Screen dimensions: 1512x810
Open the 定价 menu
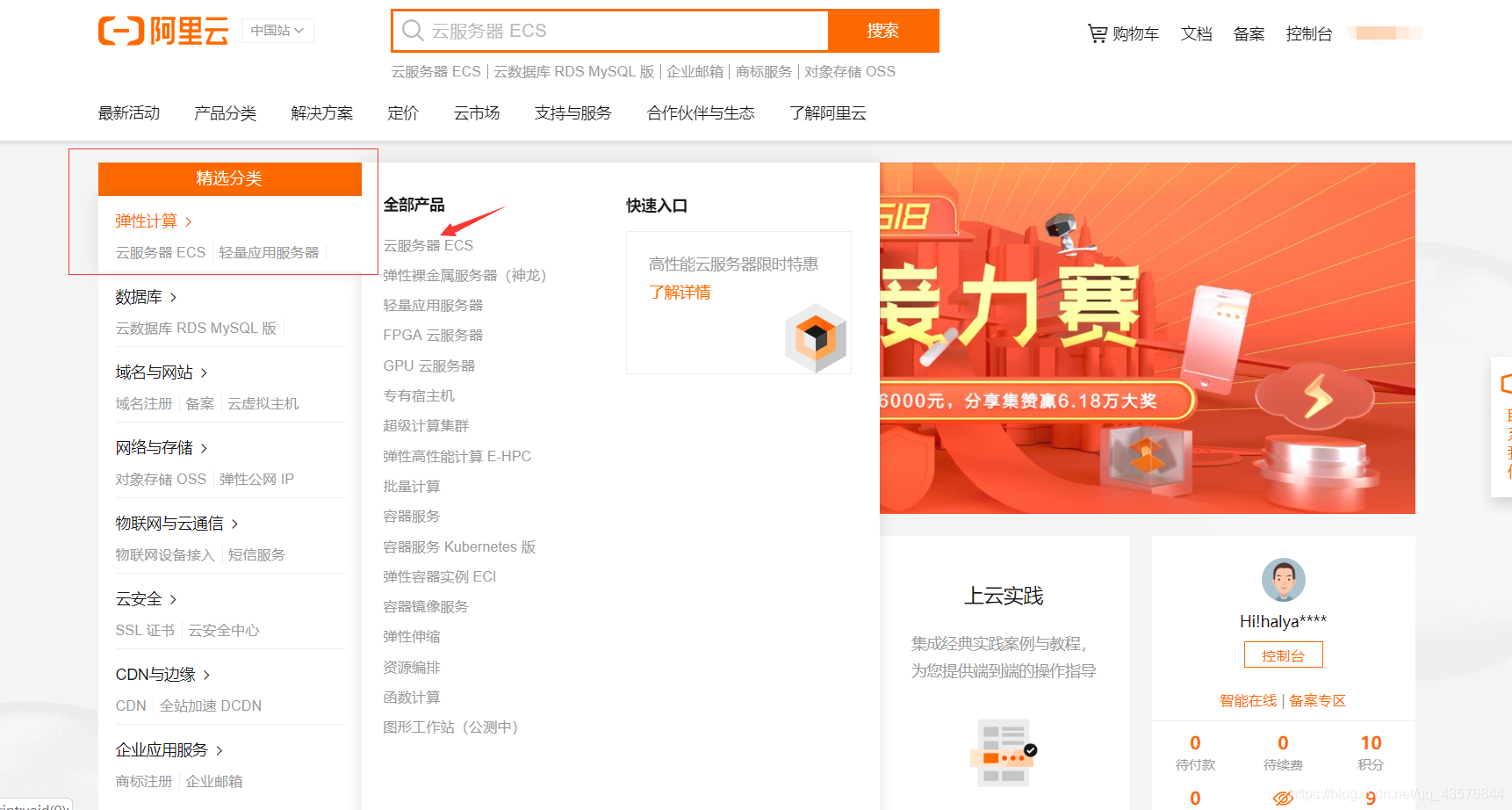pyautogui.click(x=403, y=113)
